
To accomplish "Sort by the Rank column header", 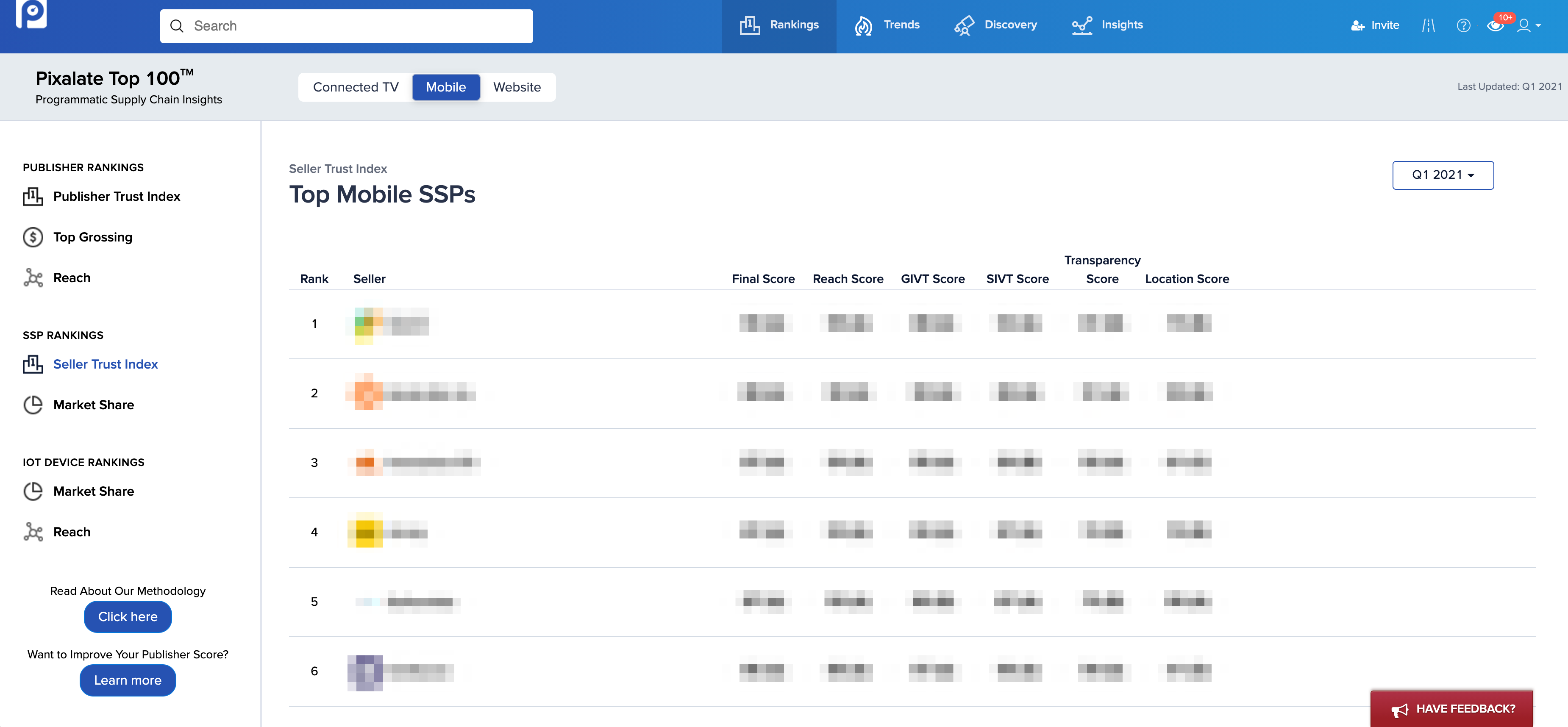I will click(x=314, y=279).
